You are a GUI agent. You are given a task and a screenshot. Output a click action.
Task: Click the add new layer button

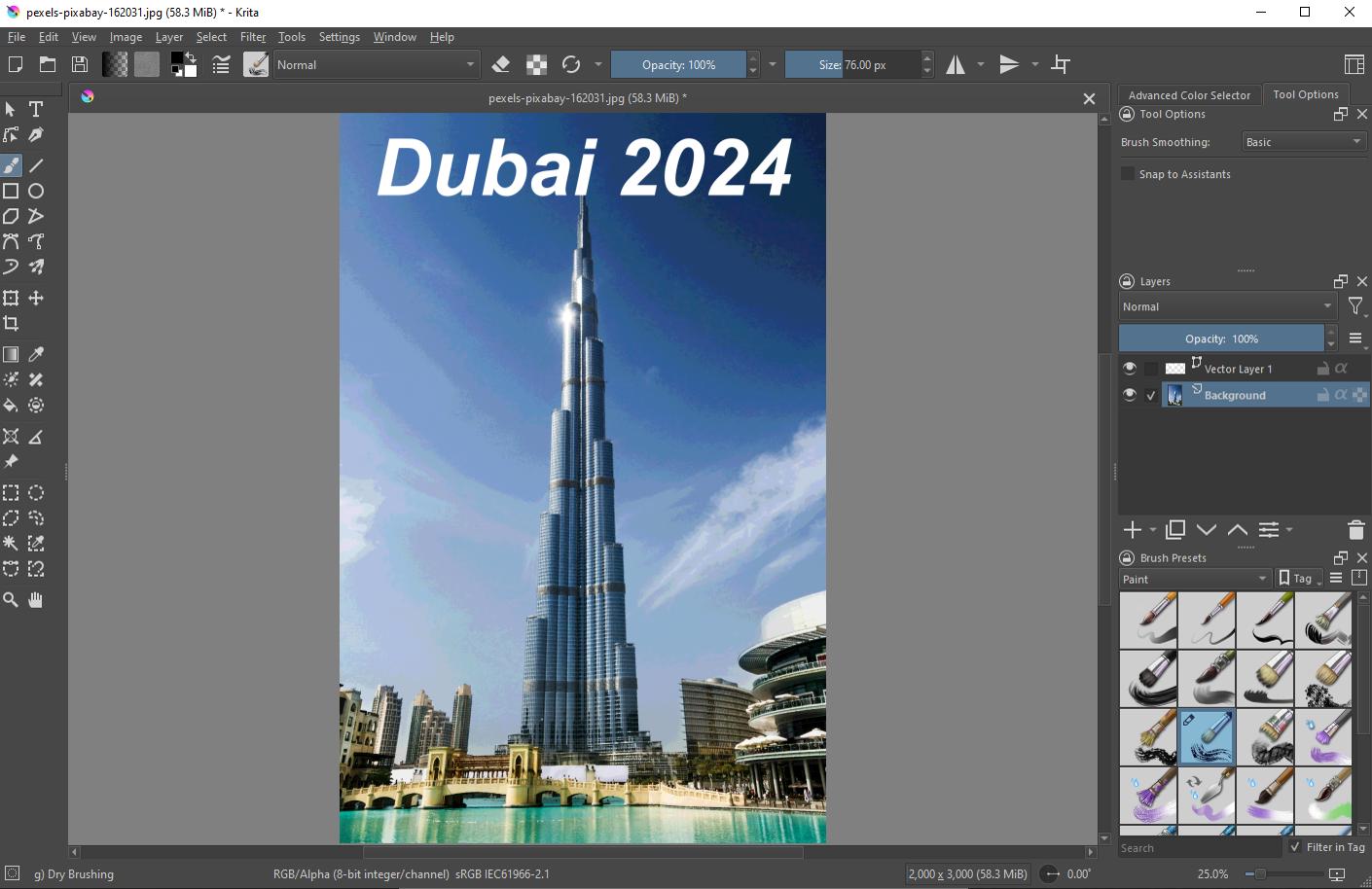(x=1132, y=530)
